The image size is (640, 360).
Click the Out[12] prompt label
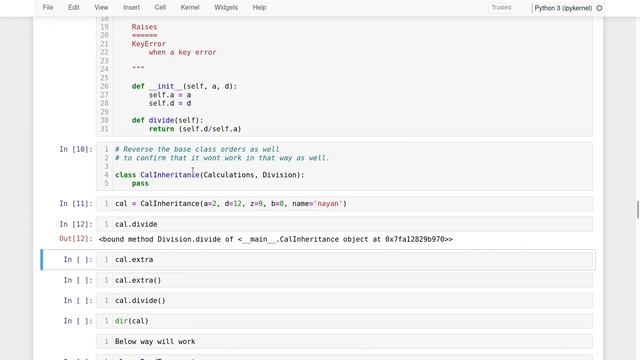76,239
